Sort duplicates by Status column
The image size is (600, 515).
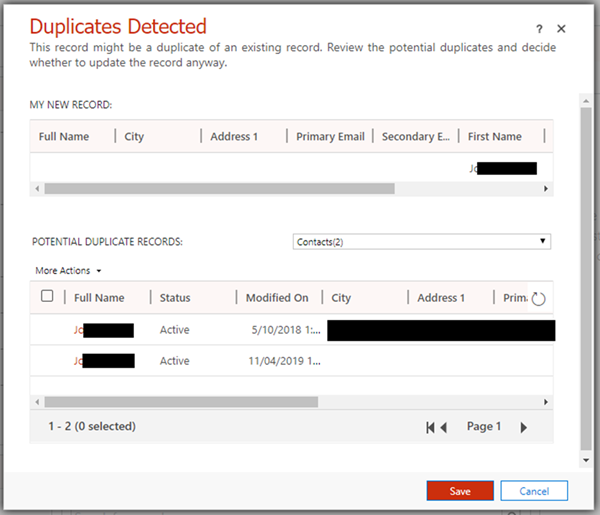pyautogui.click(x=175, y=298)
